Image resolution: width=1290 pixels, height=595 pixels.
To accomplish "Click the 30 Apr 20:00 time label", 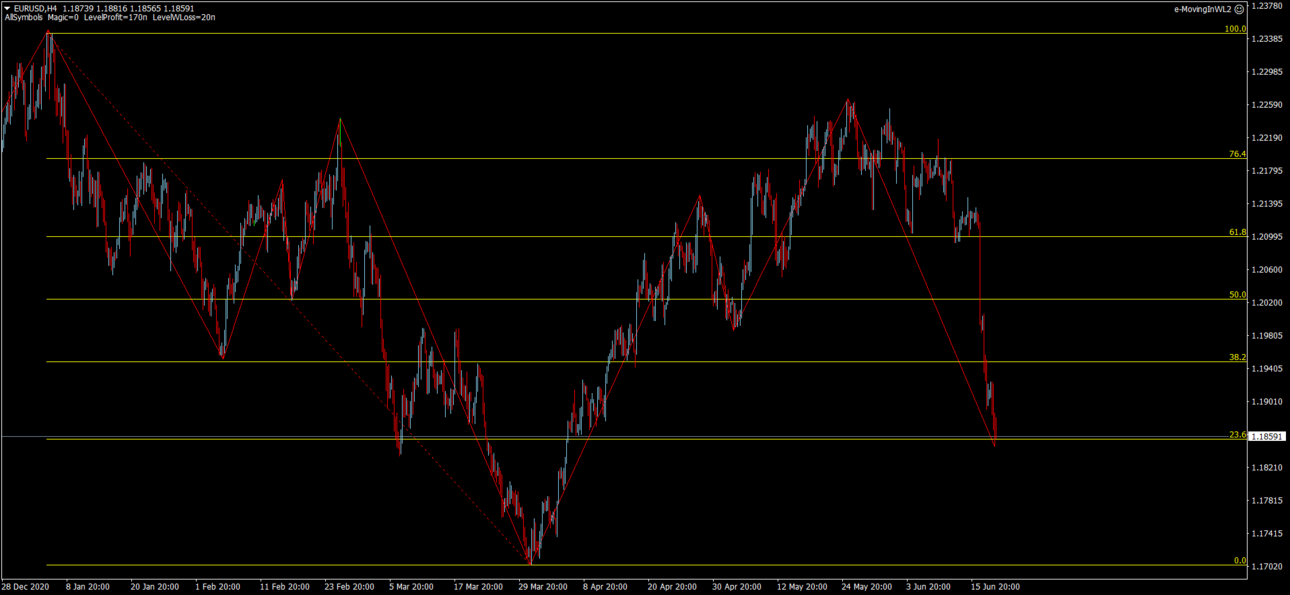I will coord(737,587).
